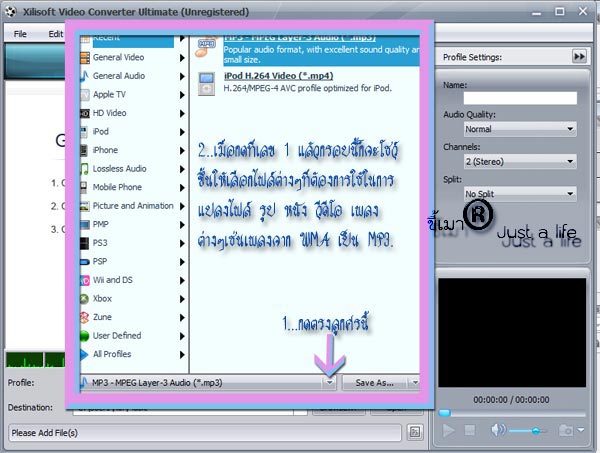Click the Stop button in preview
This screenshot has width=600, height=453.
[470, 430]
